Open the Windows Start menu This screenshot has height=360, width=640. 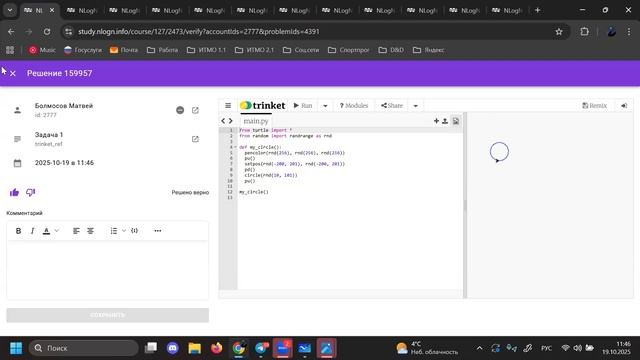16,348
